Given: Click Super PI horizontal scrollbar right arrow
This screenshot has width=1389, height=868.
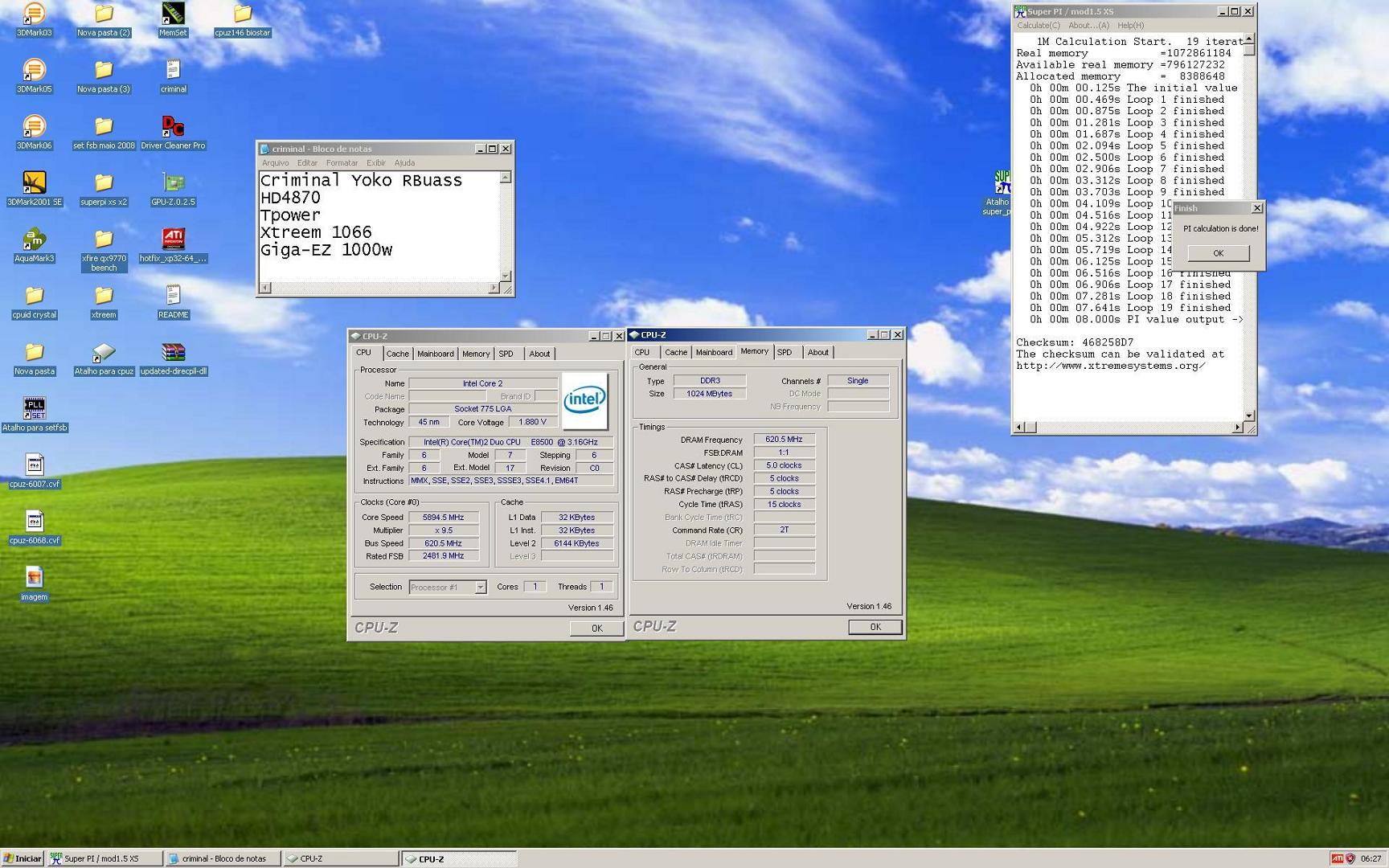Looking at the screenshot, I should click(1237, 428).
